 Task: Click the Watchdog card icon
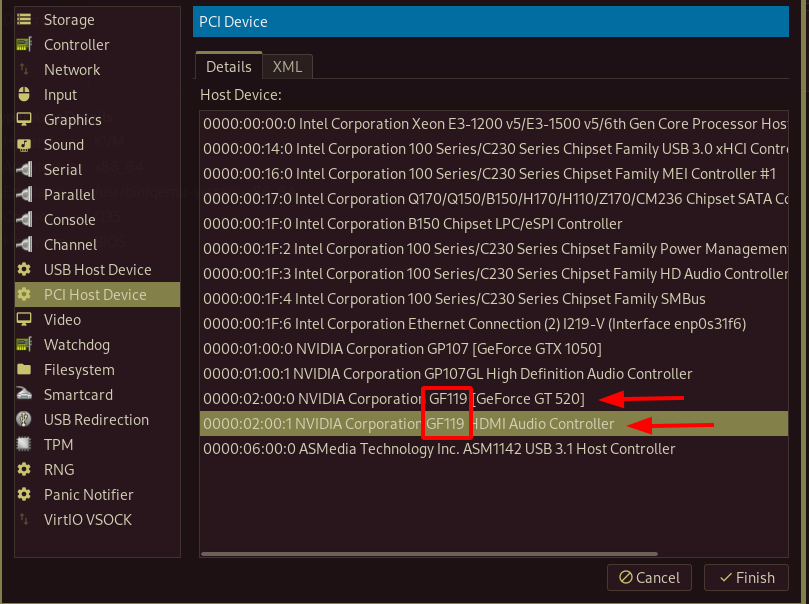pos(24,345)
